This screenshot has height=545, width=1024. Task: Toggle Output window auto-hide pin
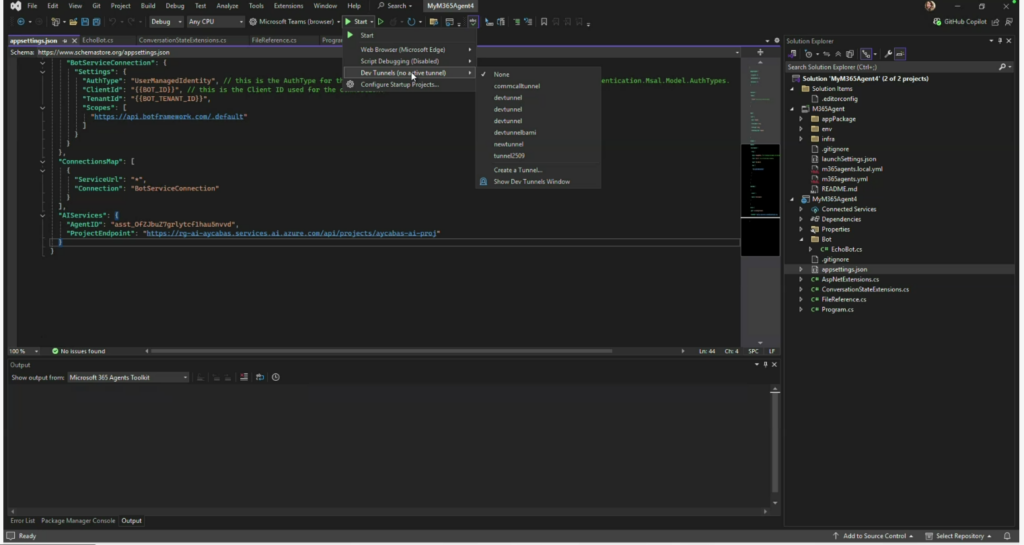click(x=765, y=364)
